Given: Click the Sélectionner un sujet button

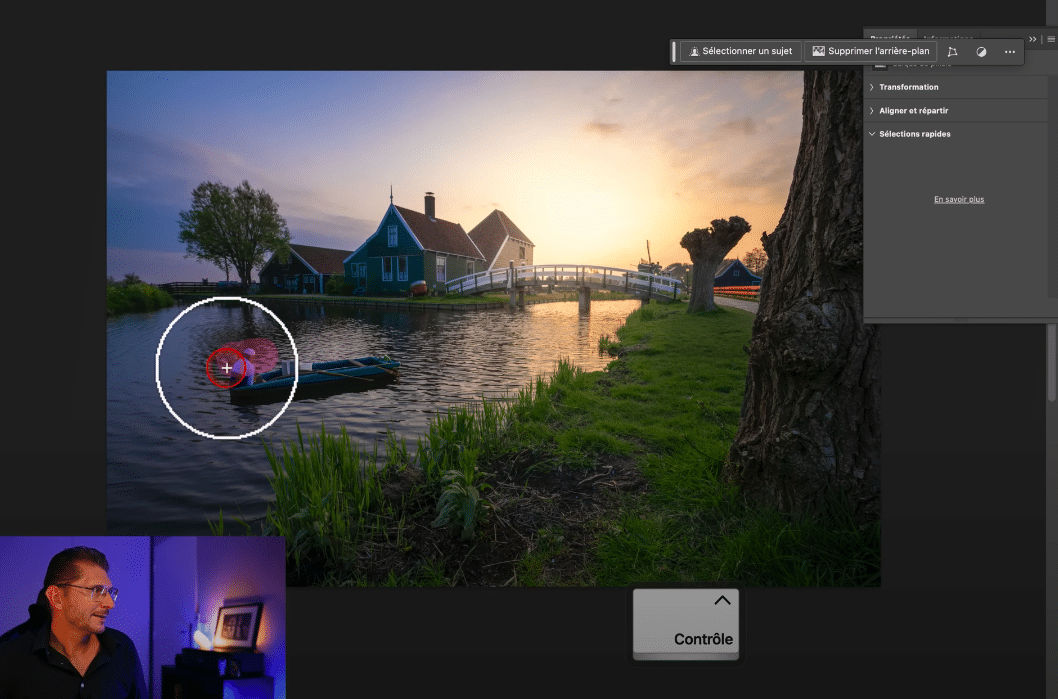Looking at the screenshot, I should 741,51.
